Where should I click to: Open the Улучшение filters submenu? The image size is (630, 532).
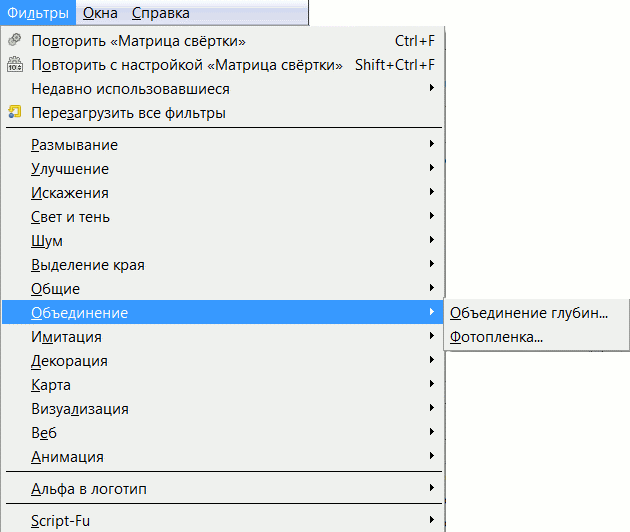[70, 169]
